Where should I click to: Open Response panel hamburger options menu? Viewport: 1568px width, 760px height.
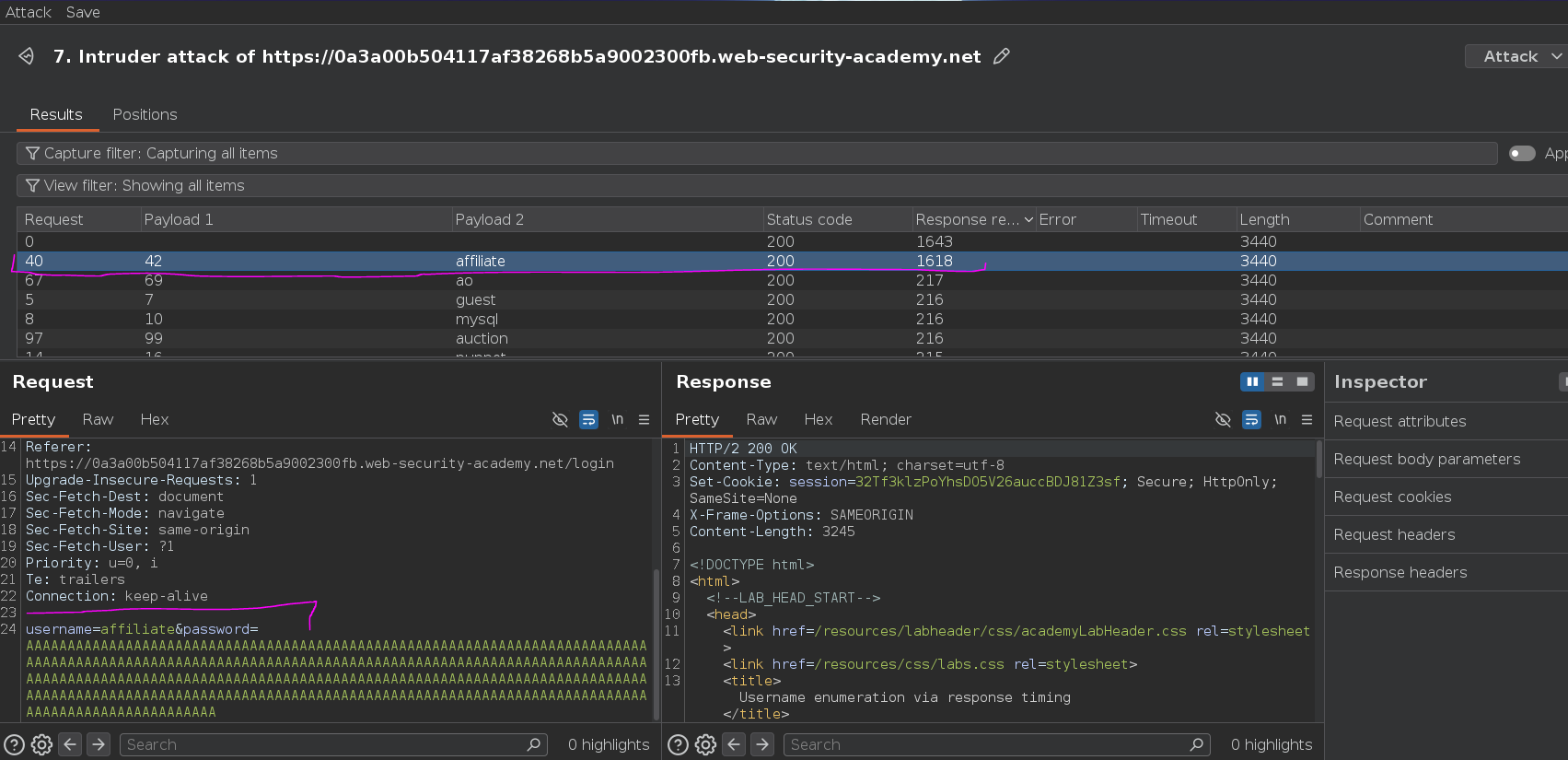pyautogui.click(x=1307, y=419)
